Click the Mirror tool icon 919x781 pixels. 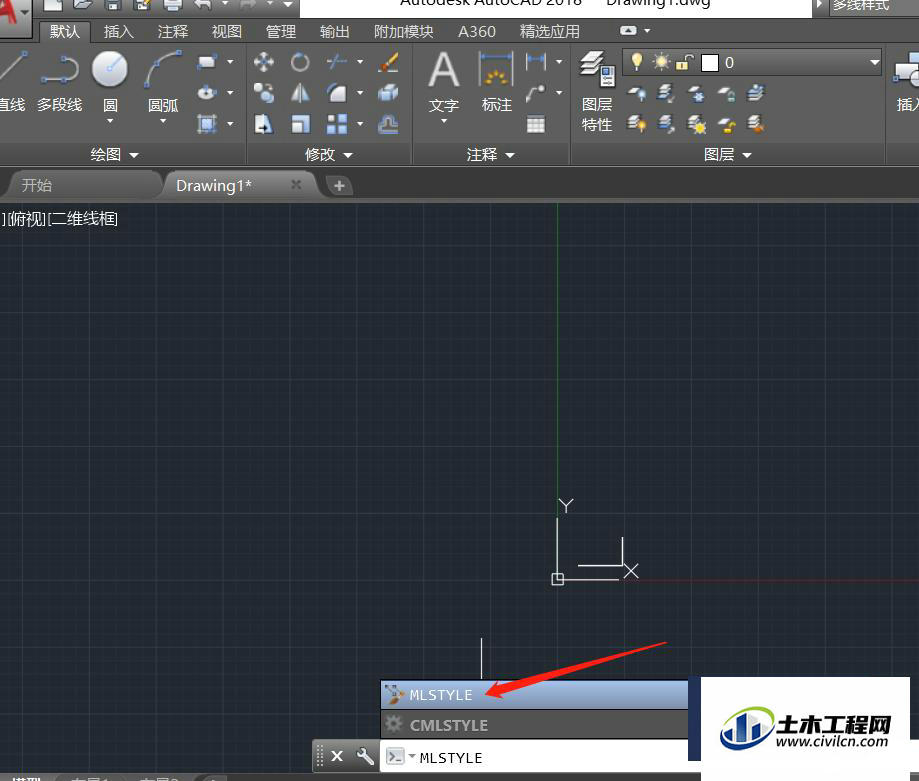299,93
